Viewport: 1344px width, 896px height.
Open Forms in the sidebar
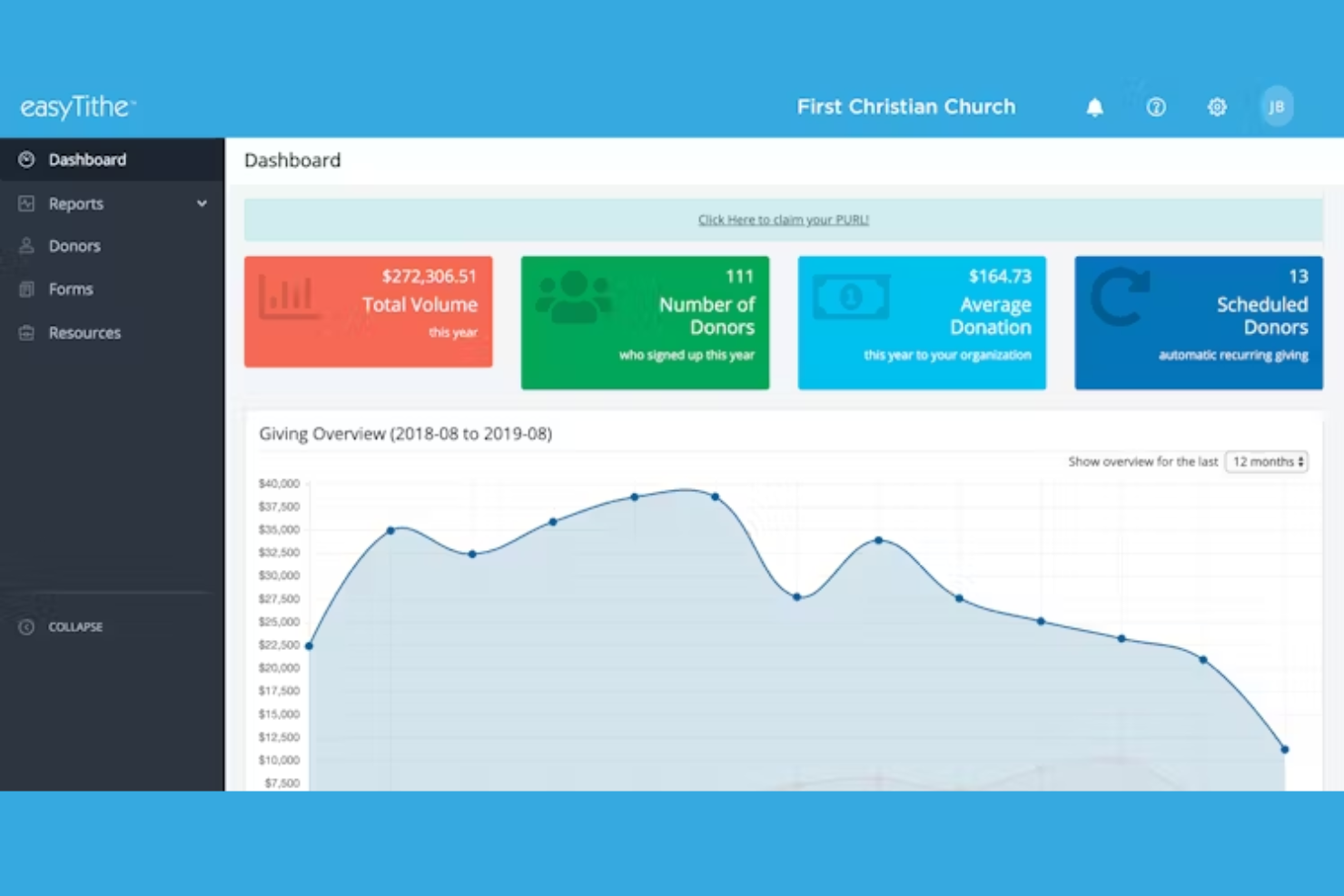[x=113, y=289]
